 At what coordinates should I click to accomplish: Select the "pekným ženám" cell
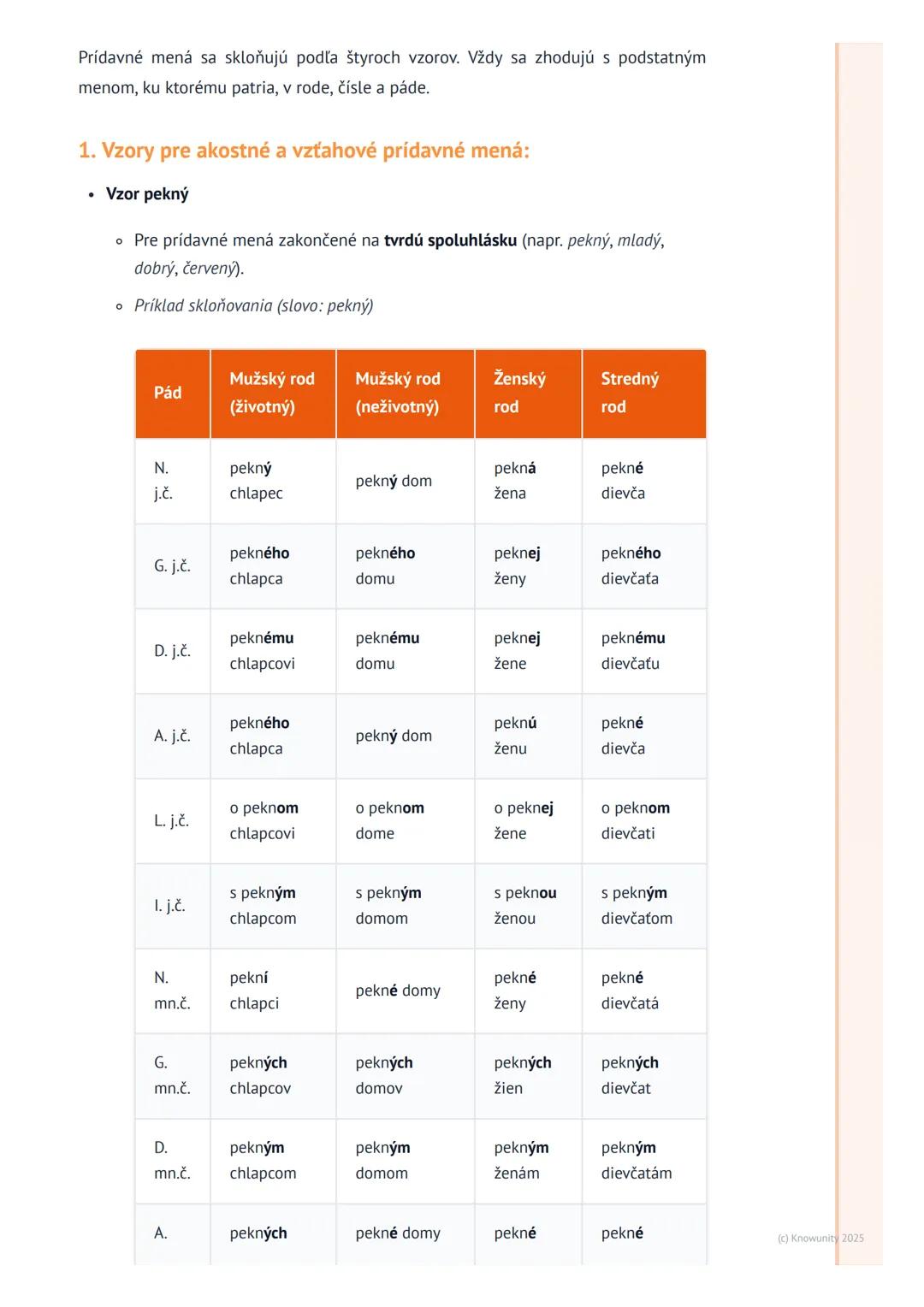tap(521, 1160)
